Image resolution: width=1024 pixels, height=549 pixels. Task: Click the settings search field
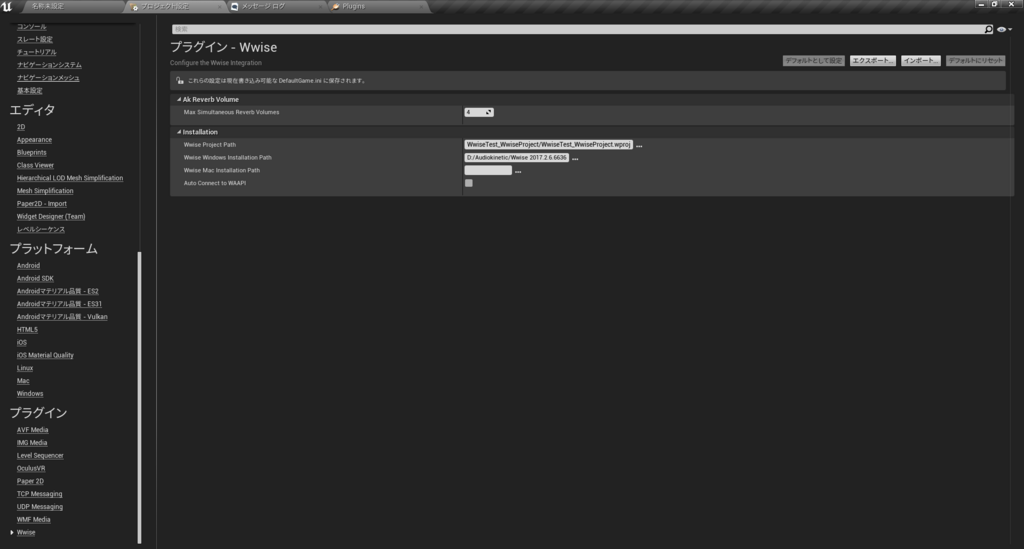pyautogui.click(x=578, y=29)
